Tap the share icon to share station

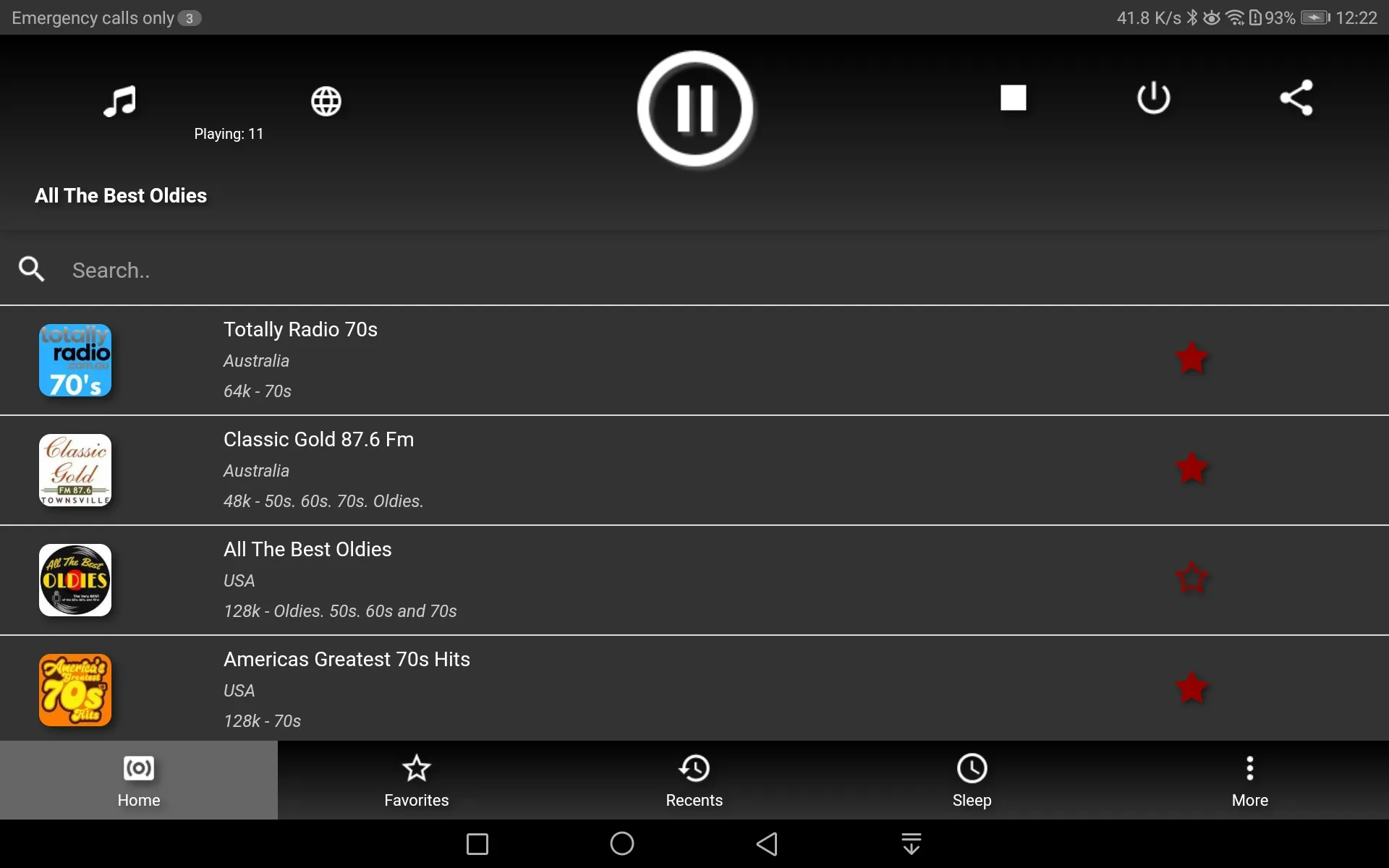[x=1297, y=97]
